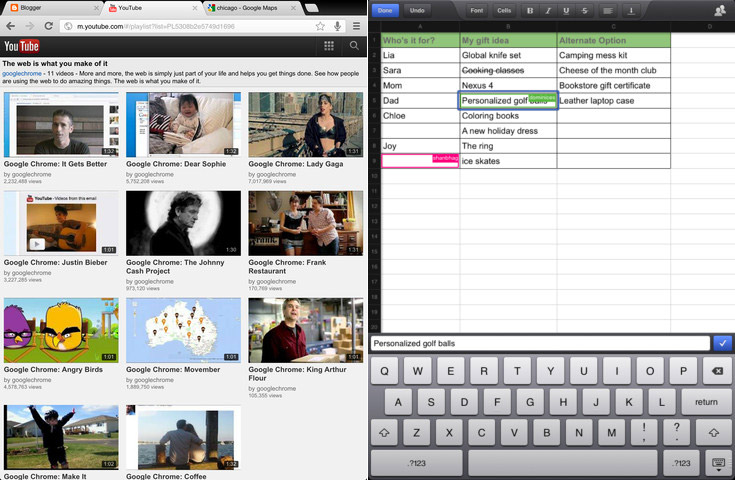The image size is (735, 480).
Task: Open Google Chrome: Movember title
Action: [173, 369]
